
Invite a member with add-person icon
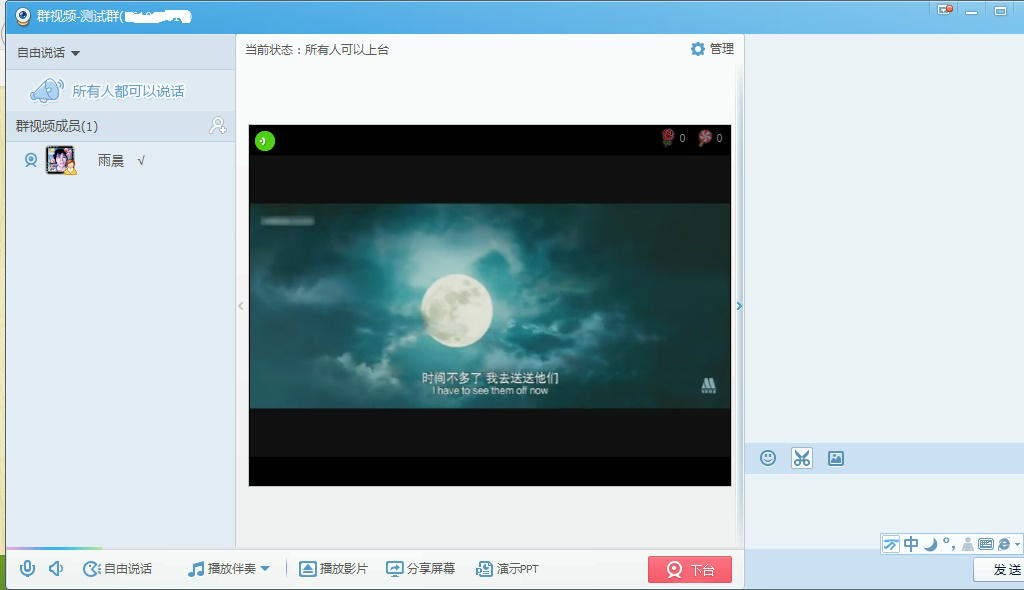click(217, 125)
